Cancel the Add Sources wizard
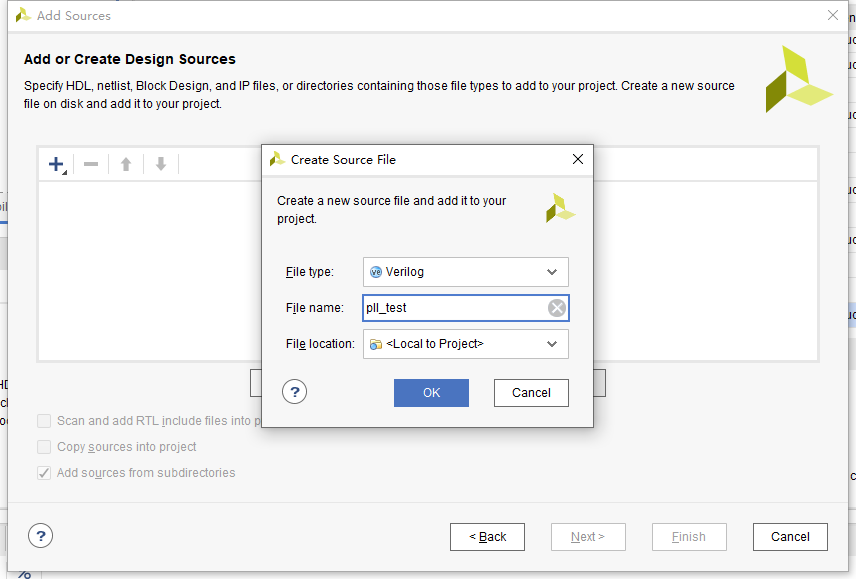Image resolution: width=856 pixels, height=579 pixels. tap(790, 537)
